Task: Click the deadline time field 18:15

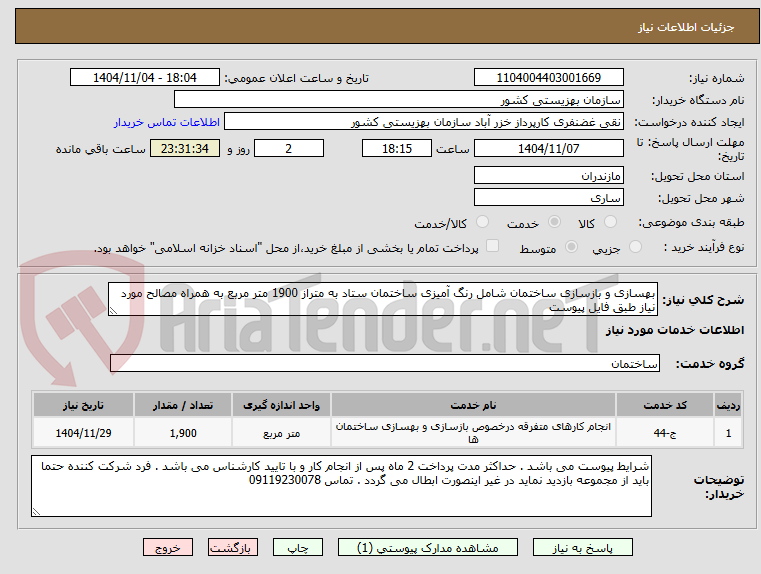Action: click(x=397, y=148)
